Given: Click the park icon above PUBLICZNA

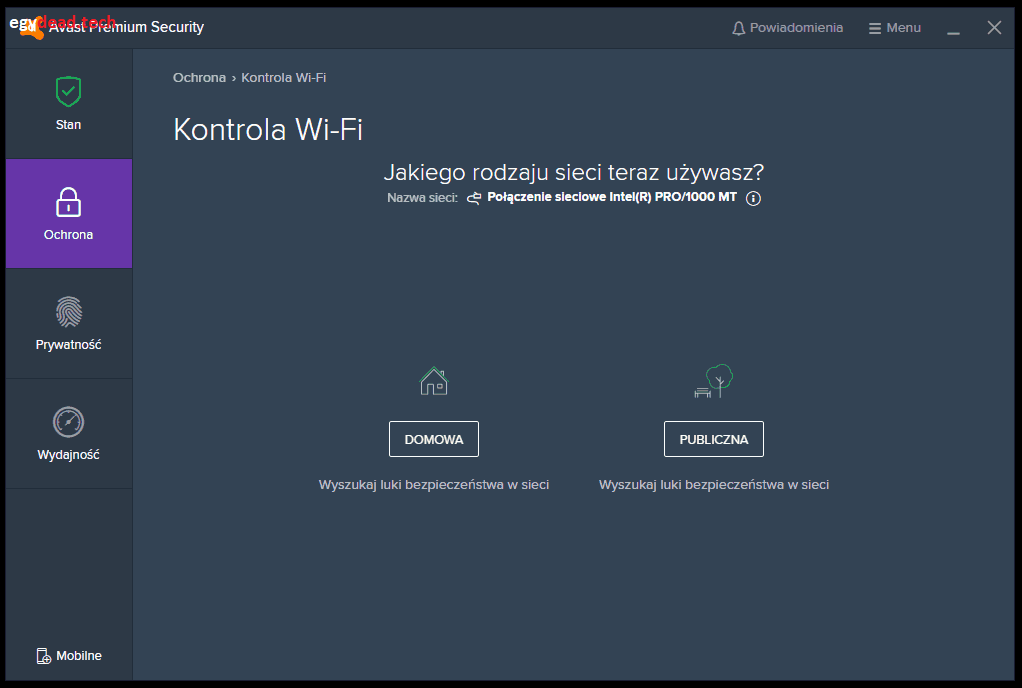Looking at the screenshot, I should click(x=713, y=381).
